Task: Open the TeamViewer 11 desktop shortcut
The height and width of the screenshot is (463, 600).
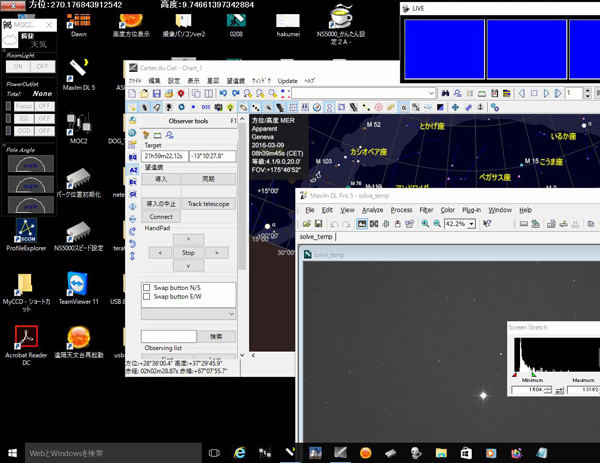Action: point(79,288)
